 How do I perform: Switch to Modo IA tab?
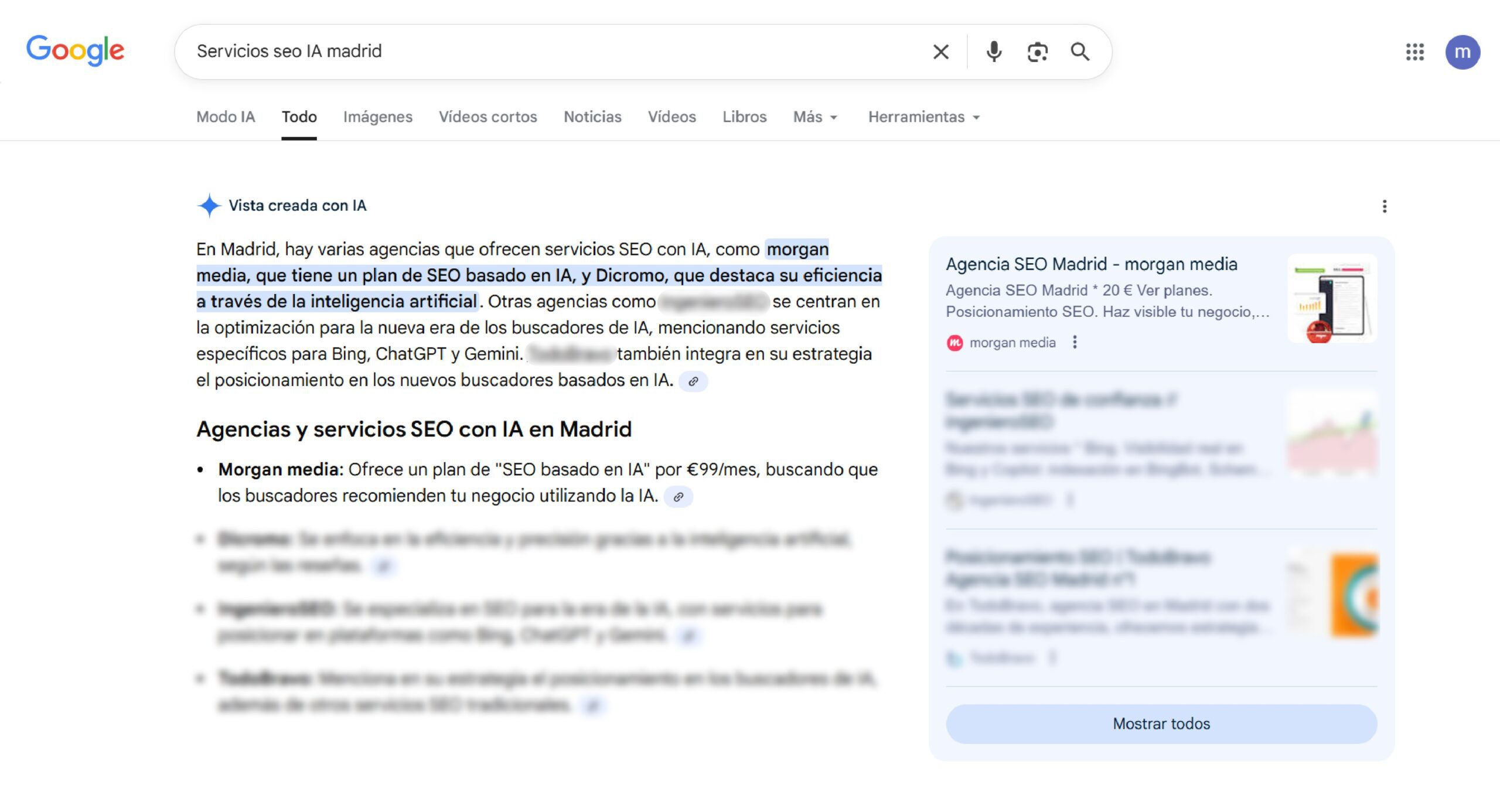[226, 117]
